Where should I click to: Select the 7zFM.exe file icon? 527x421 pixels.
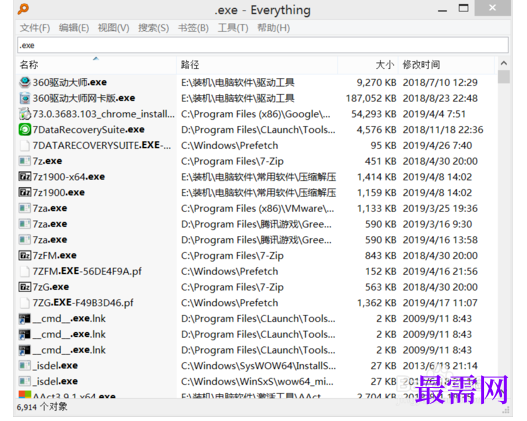click(x=25, y=255)
